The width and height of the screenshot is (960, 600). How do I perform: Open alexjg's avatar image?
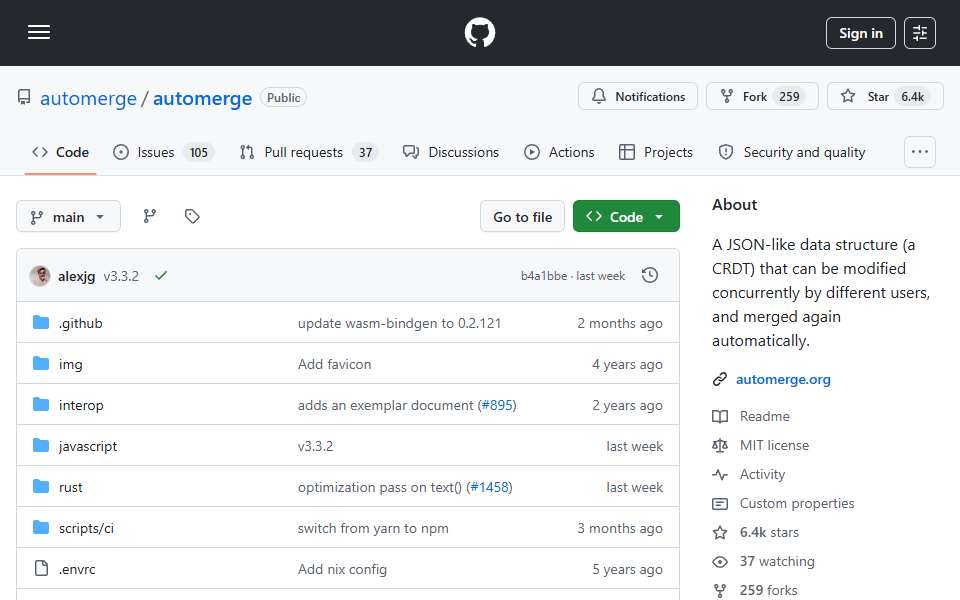click(40, 276)
